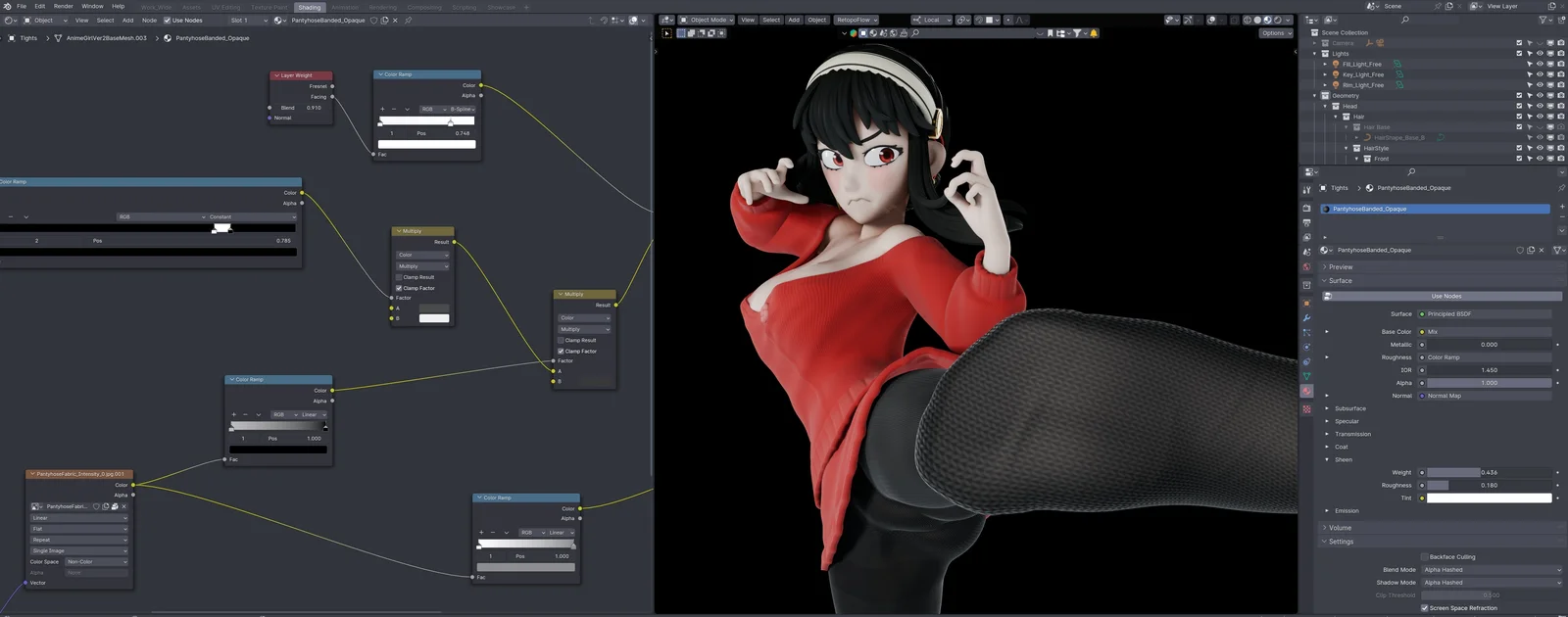Open the Blend Mode dropdown
This screenshot has width=1568, height=617.
(x=1491, y=570)
